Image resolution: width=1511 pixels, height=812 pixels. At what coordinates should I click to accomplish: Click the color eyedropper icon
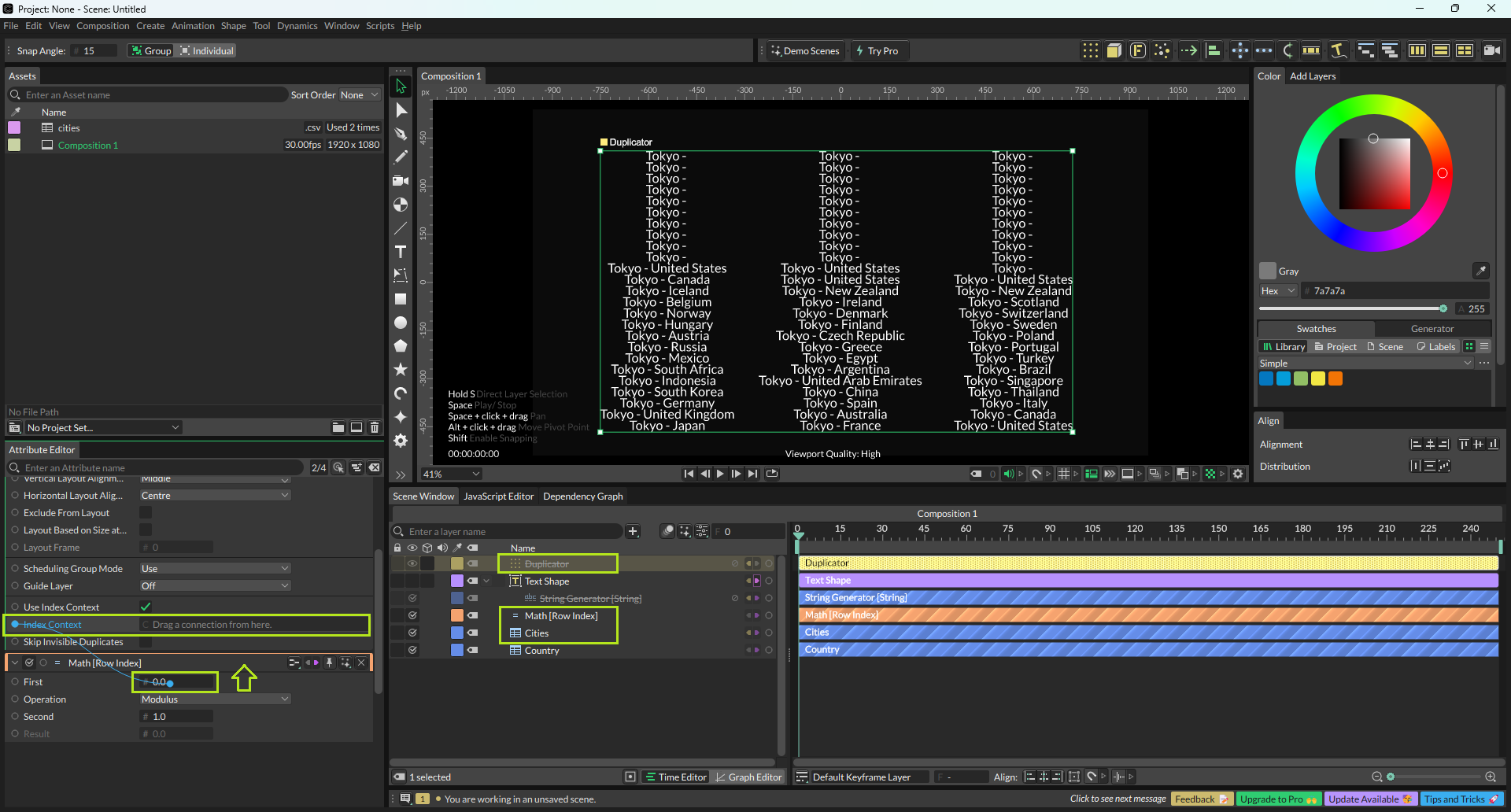coord(1480,271)
